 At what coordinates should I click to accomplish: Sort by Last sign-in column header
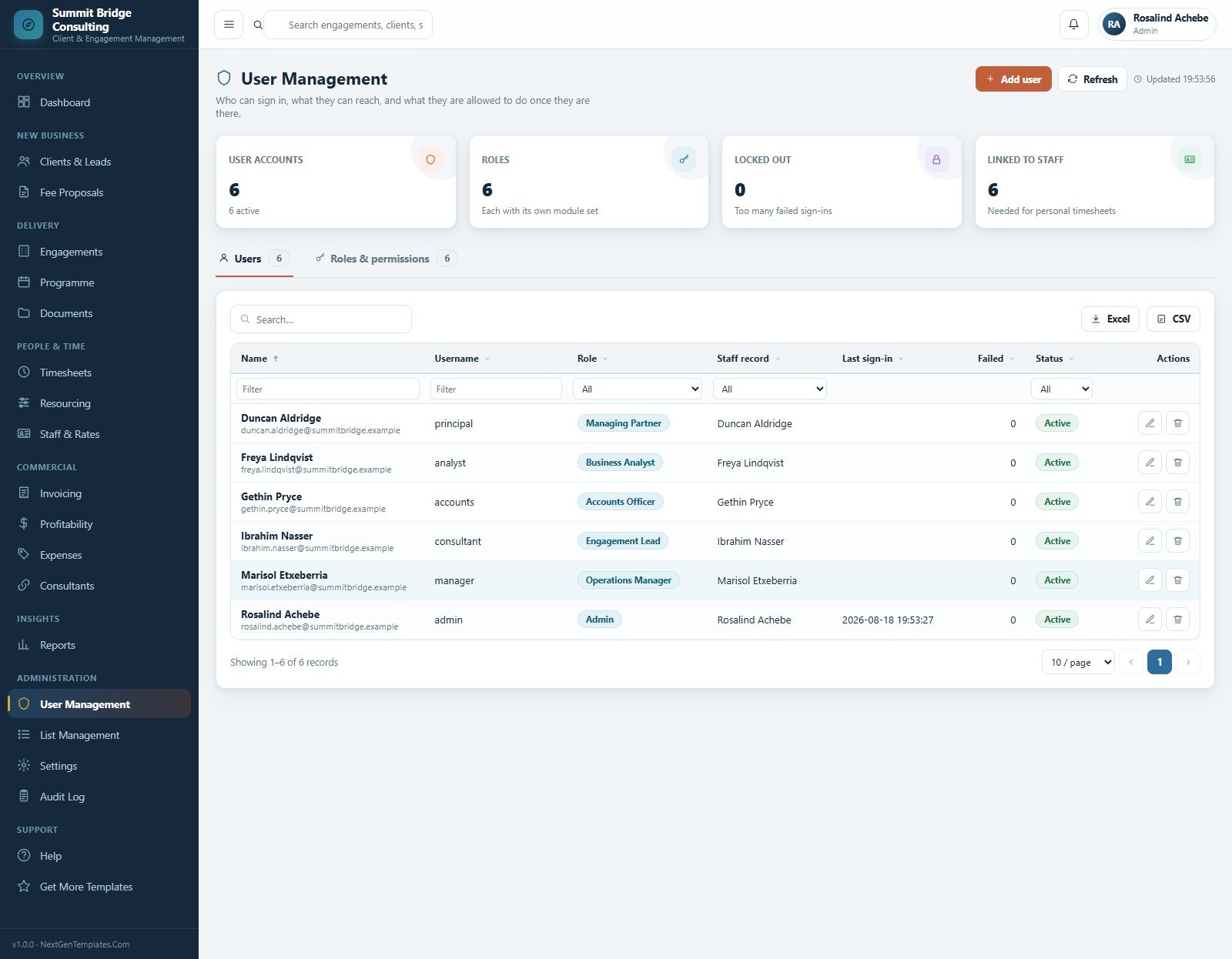(x=872, y=359)
